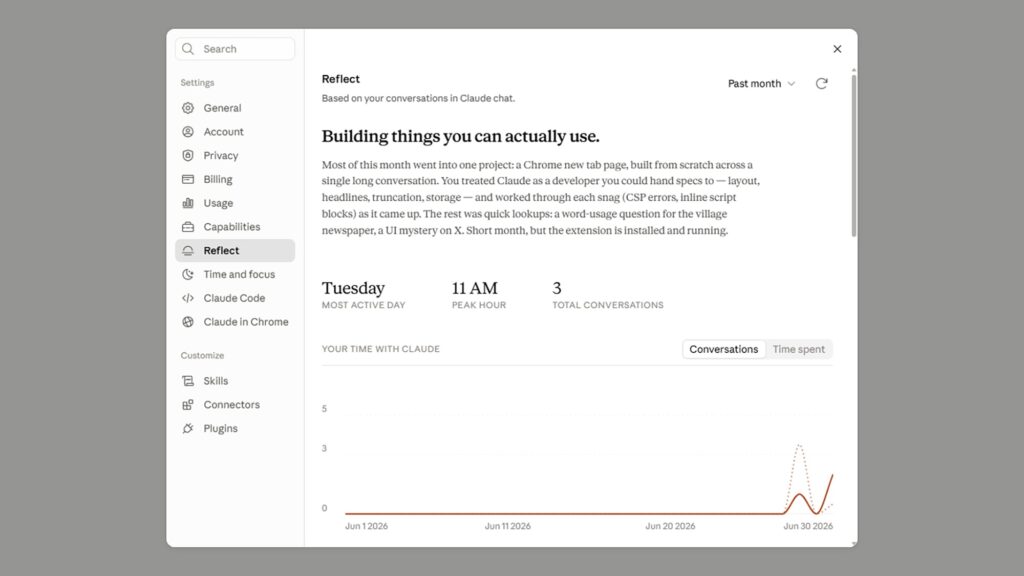Switch chart to Conversations view
1024x576 pixels.
tap(724, 349)
